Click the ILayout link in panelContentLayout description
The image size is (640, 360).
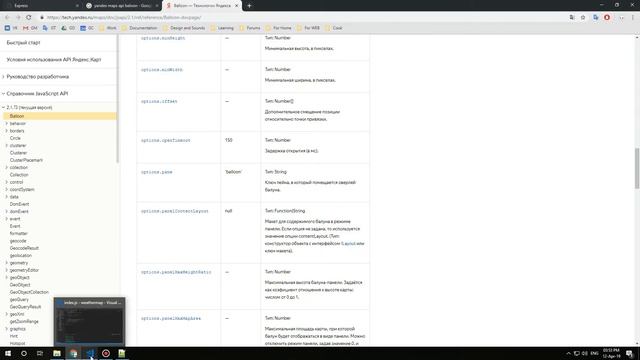(x=348, y=244)
